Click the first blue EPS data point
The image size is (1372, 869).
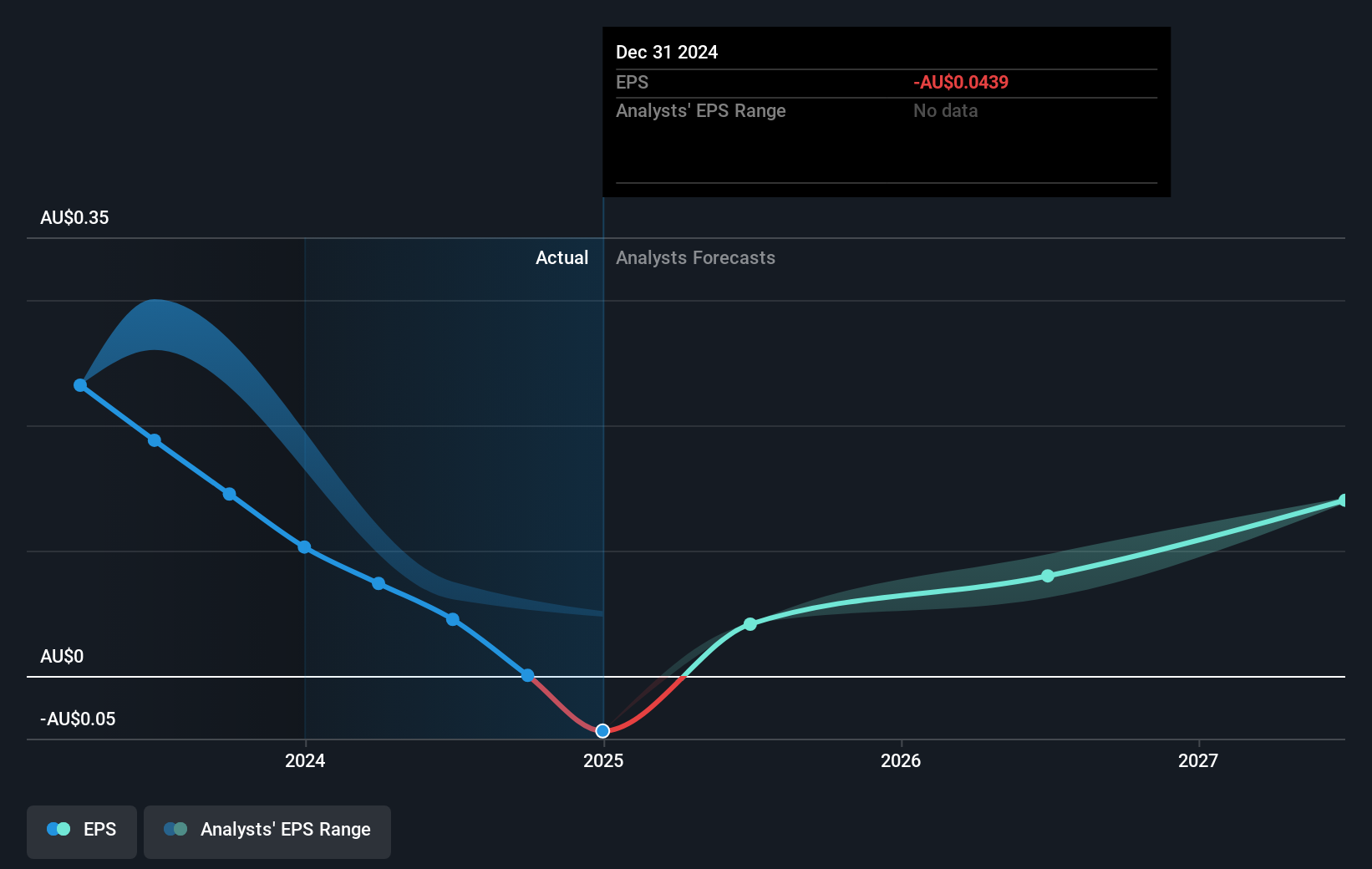tap(79, 384)
